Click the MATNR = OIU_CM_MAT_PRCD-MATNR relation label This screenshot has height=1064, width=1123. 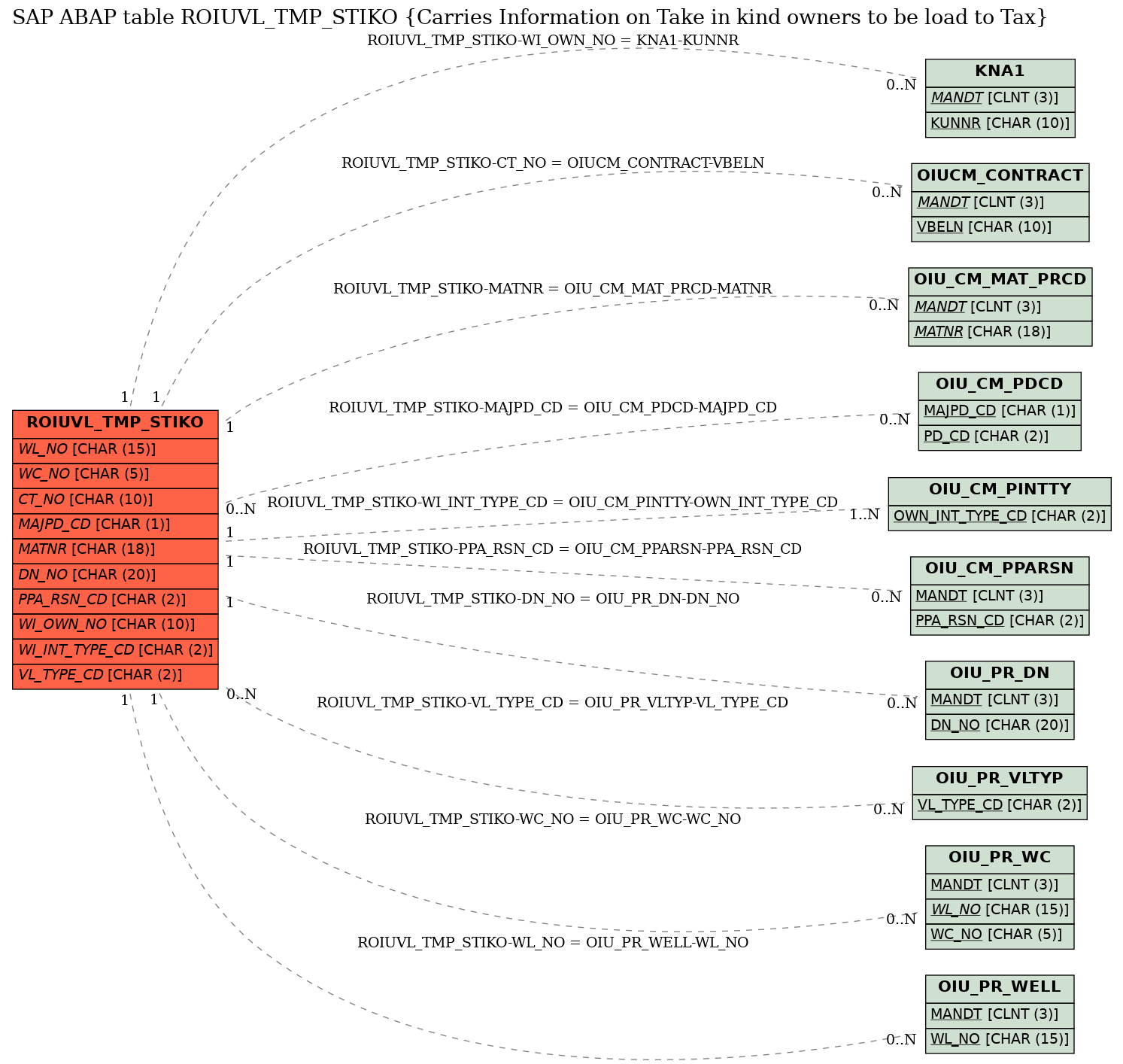tap(553, 289)
